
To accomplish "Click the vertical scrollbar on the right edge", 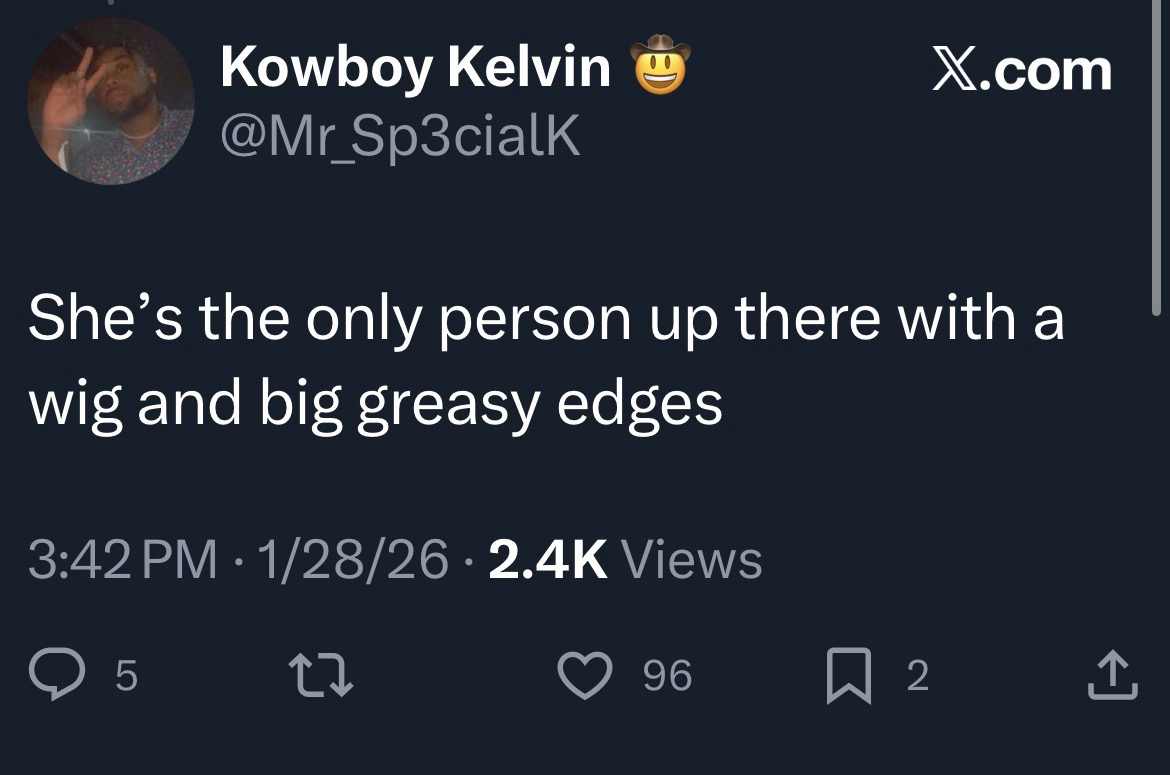I will tap(1157, 160).
